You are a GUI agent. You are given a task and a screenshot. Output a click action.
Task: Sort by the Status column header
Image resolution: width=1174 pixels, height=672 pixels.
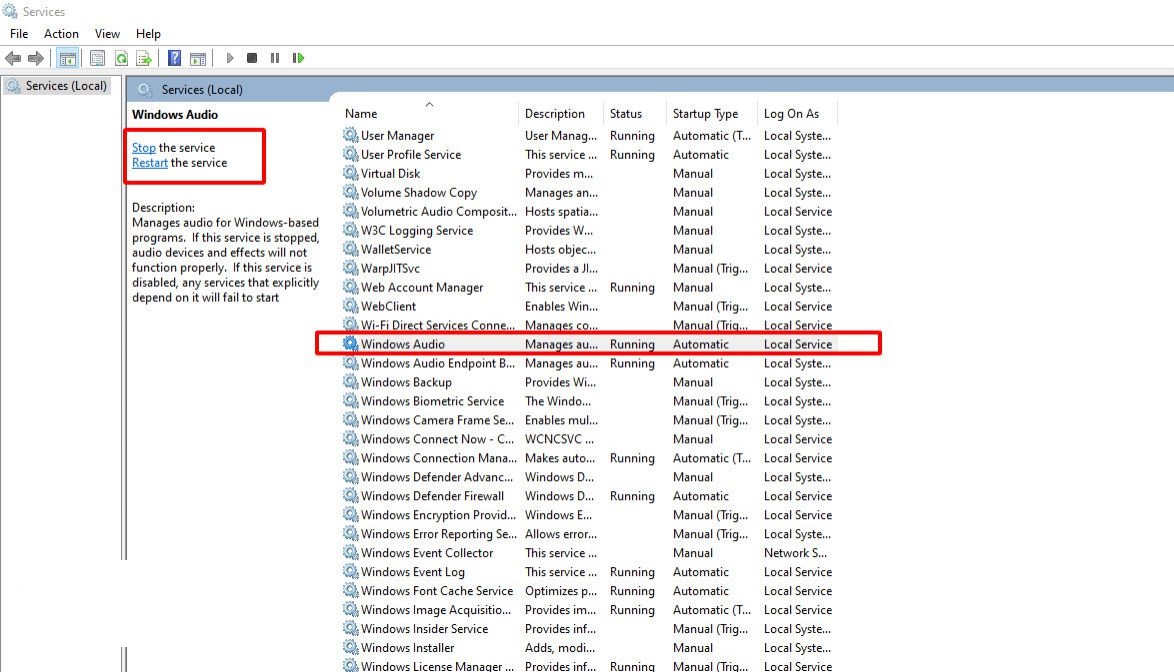point(635,114)
